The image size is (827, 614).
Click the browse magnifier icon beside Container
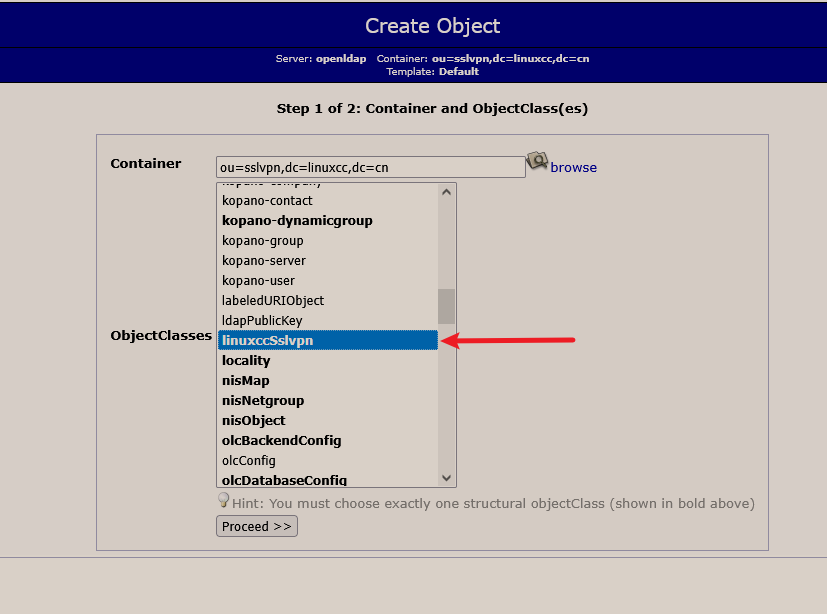tap(537, 160)
